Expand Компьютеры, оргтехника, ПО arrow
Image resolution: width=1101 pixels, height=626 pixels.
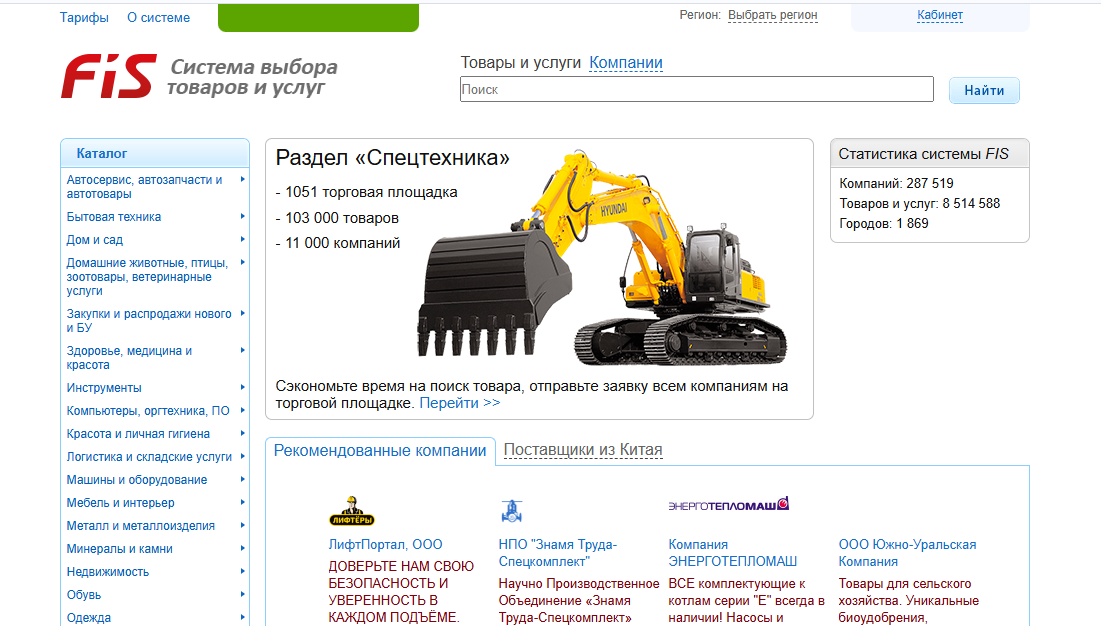coord(242,410)
